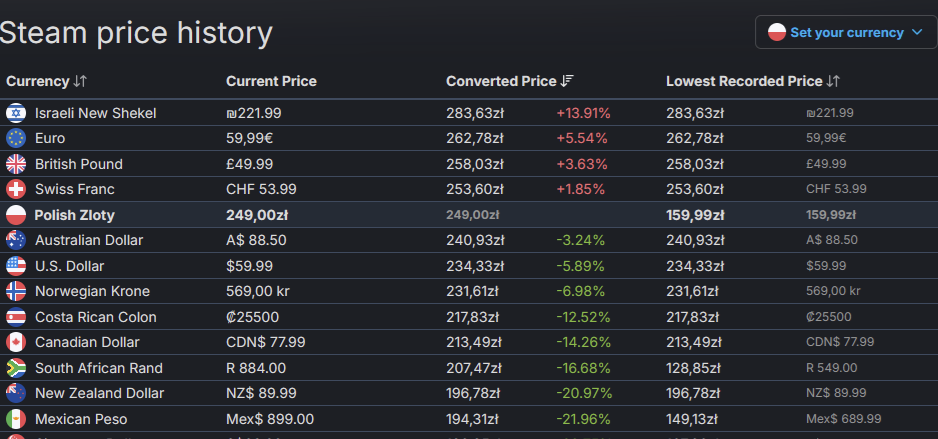Image resolution: width=938 pixels, height=439 pixels.
Task: Click the CHF 53.99 current price
Action: tap(261, 189)
